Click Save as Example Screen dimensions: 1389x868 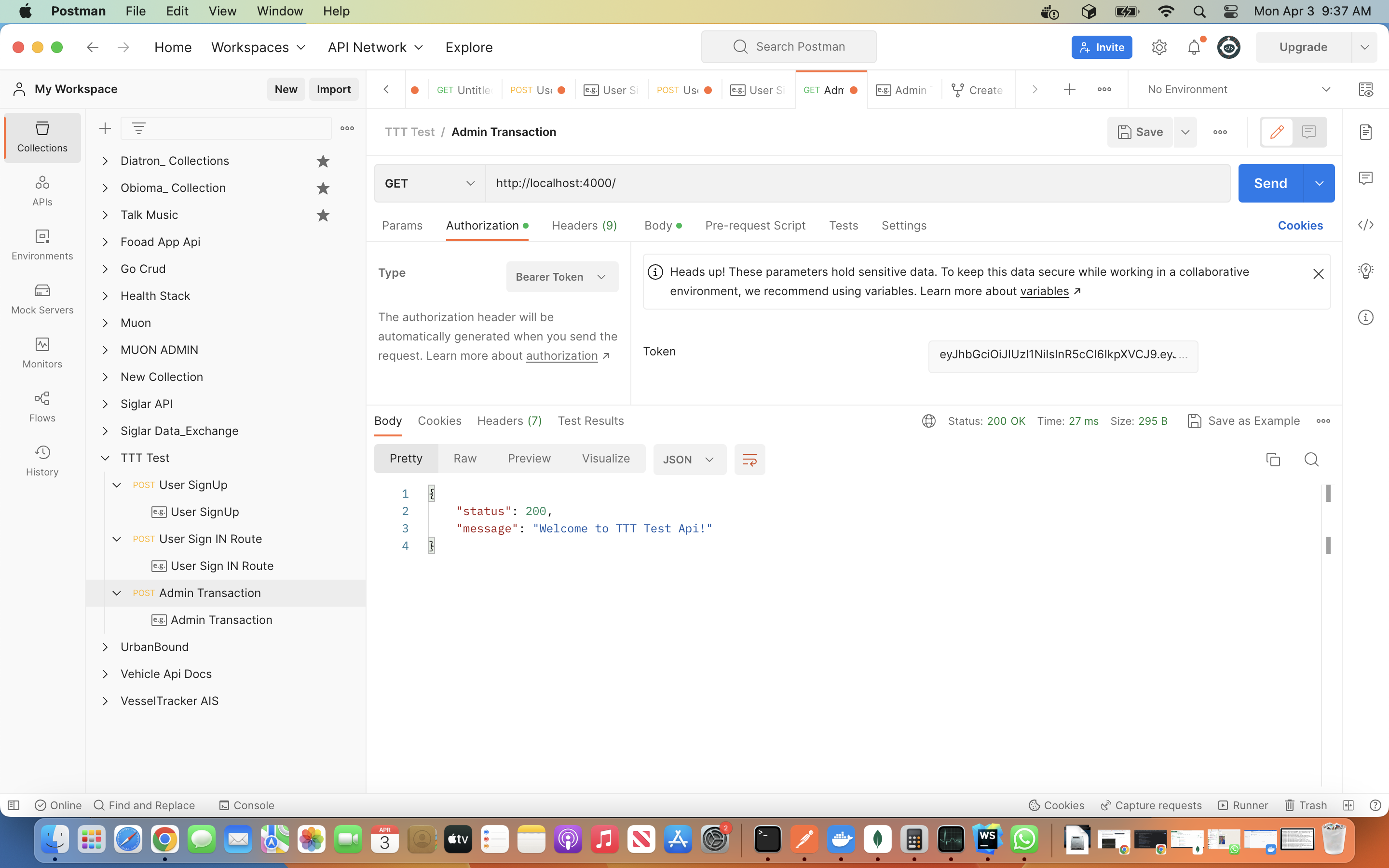[1243, 421]
